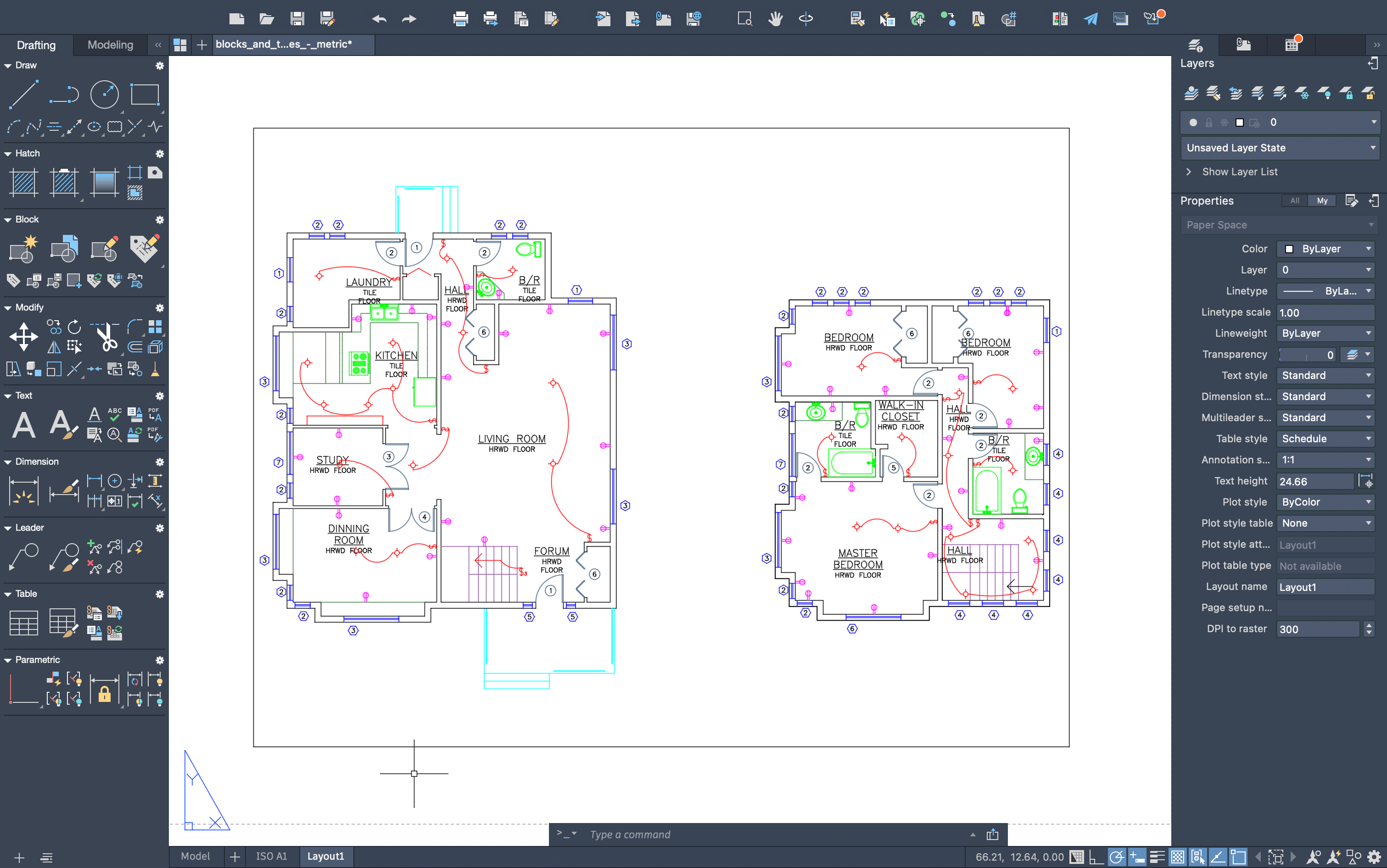The height and width of the screenshot is (868, 1387).
Task: Switch to the Model layout tab
Action: click(195, 856)
